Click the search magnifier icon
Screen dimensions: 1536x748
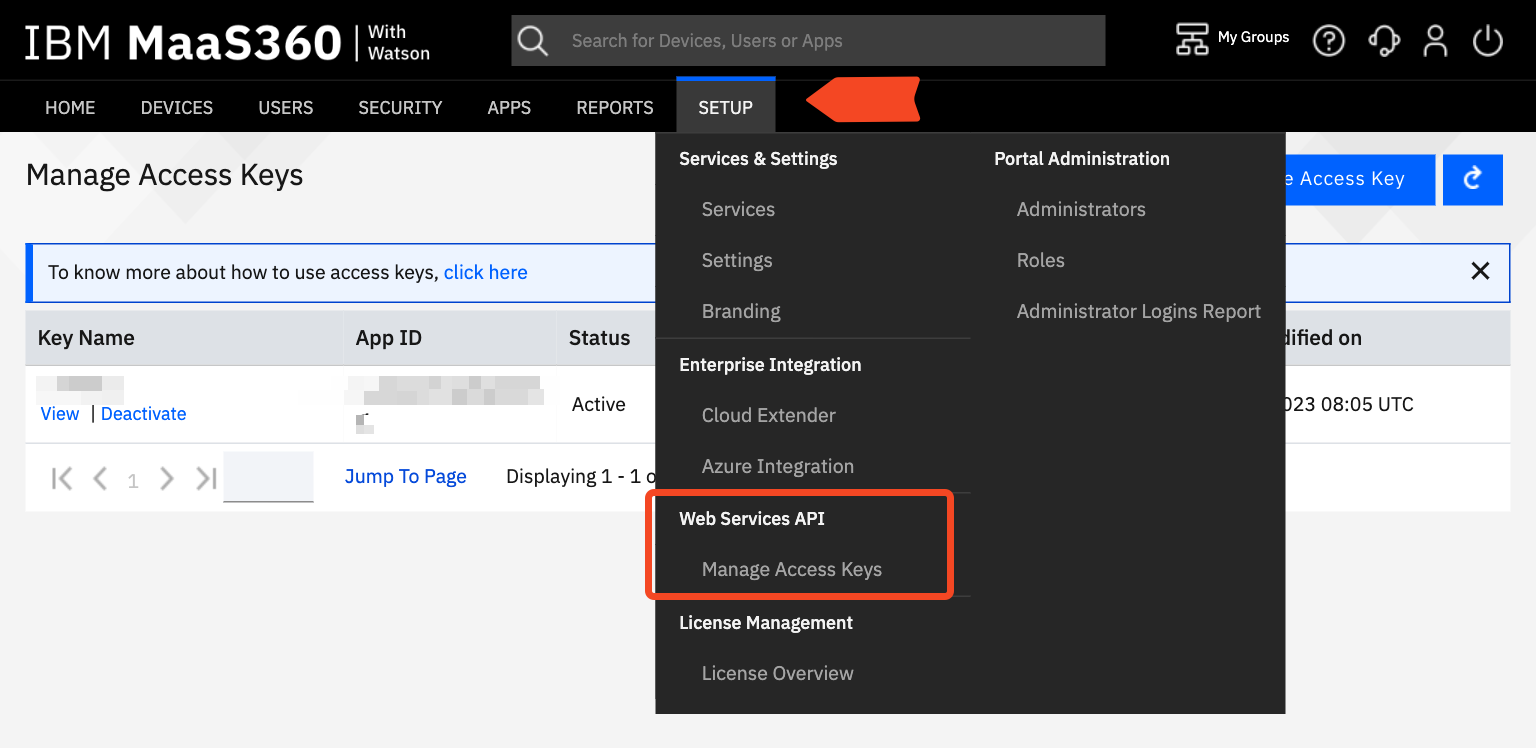[x=533, y=41]
